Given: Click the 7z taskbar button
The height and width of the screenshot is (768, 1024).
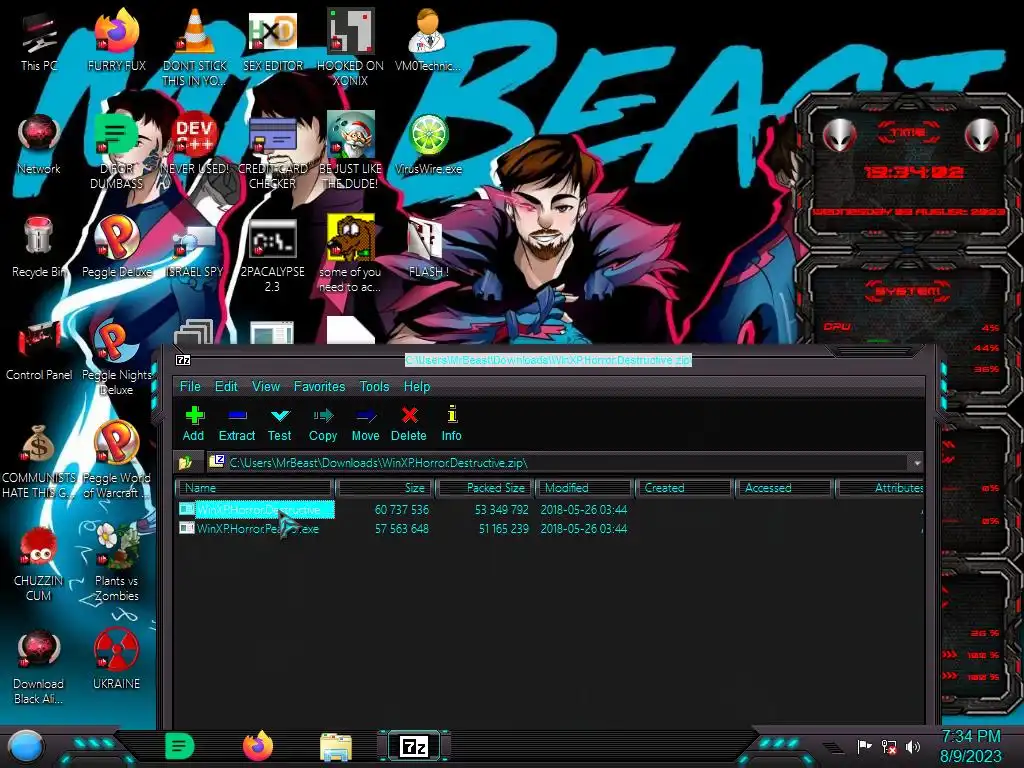Looking at the screenshot, I should point(414,746).
